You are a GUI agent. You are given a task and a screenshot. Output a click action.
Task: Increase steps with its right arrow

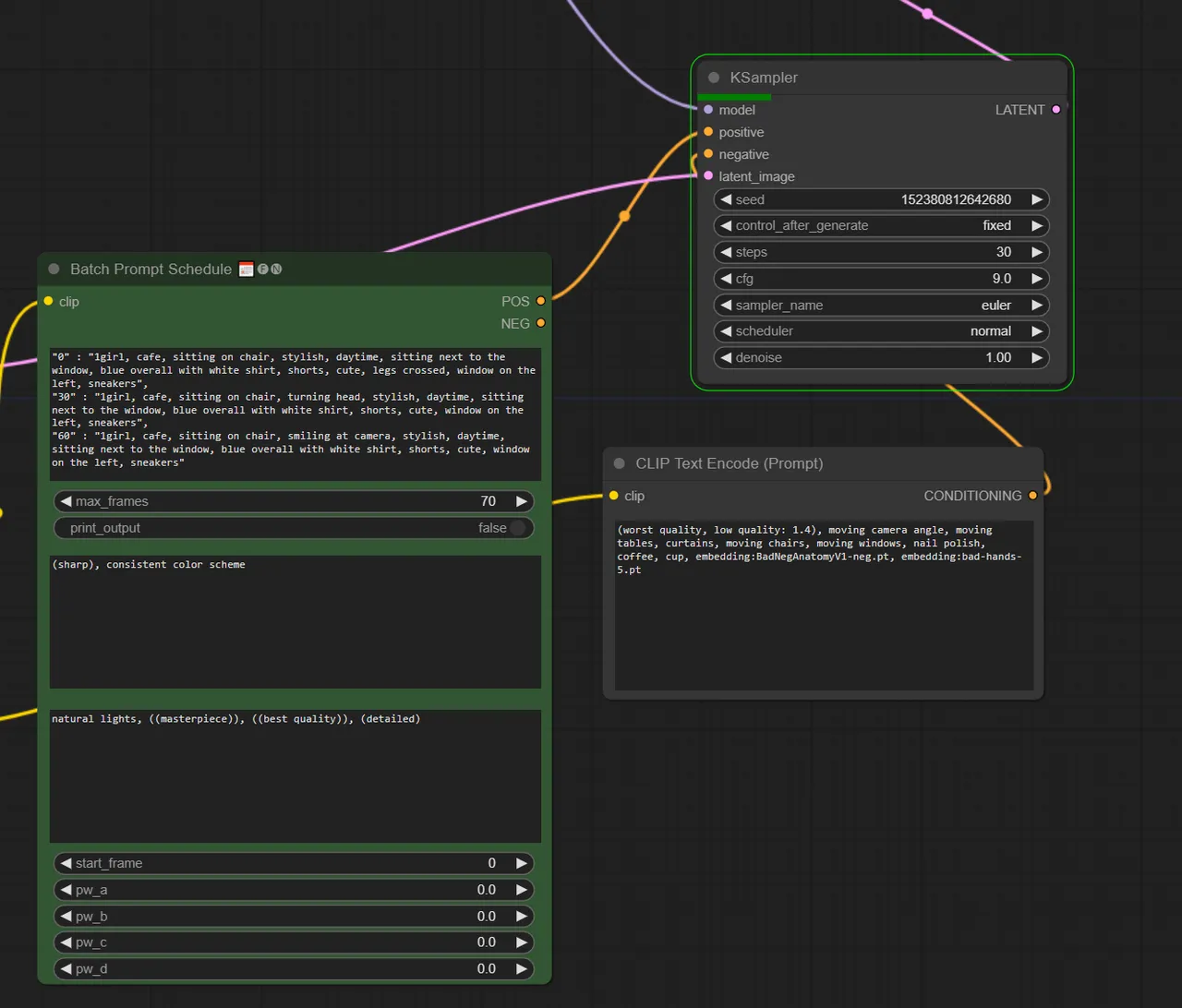pos(1037,252)
